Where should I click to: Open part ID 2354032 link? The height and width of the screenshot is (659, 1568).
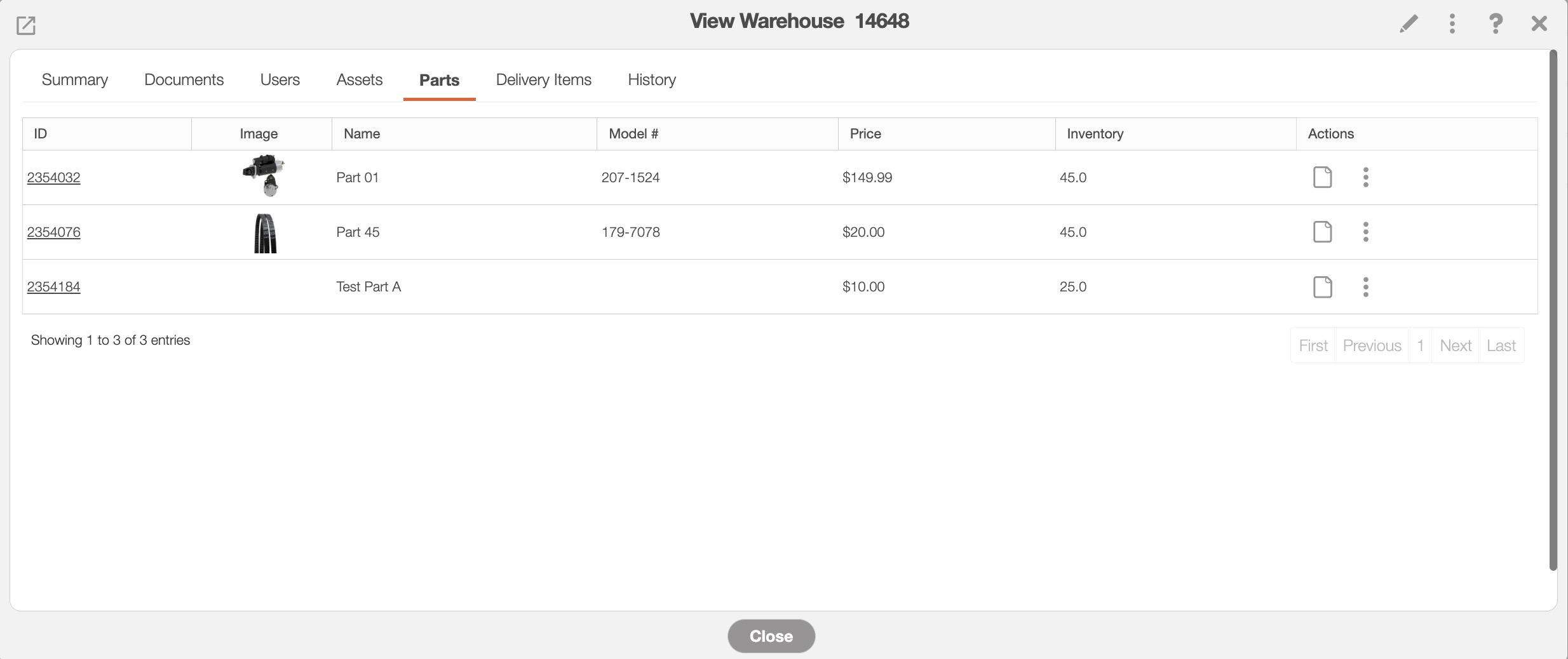[54, 178]
